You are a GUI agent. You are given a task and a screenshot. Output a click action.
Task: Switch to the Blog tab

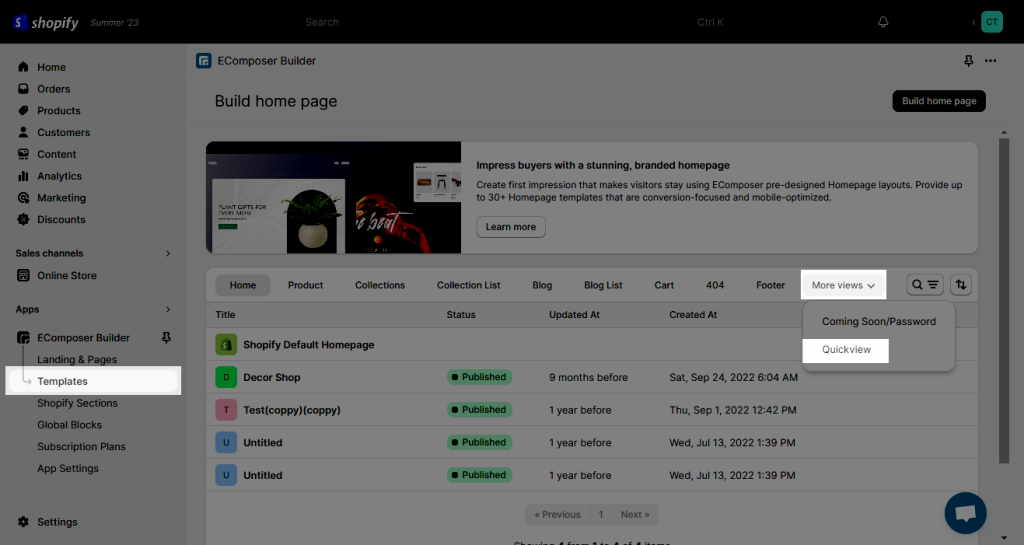542,285
